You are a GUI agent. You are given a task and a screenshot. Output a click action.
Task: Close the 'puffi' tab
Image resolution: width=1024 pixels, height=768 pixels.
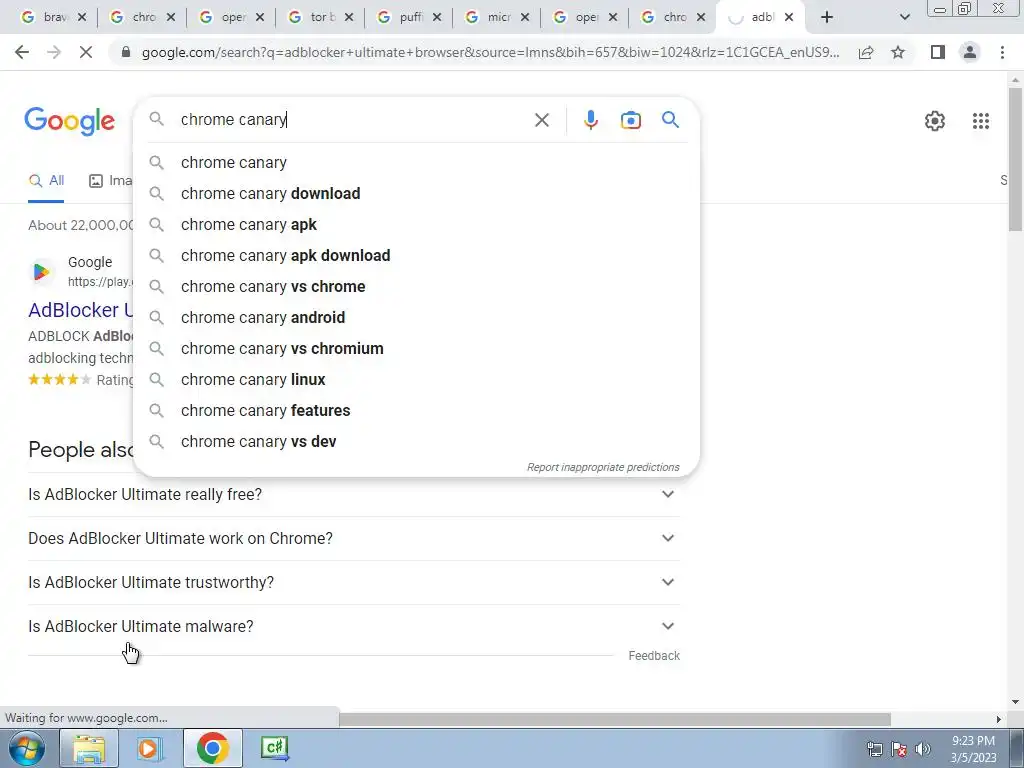[x=437, y=18]
